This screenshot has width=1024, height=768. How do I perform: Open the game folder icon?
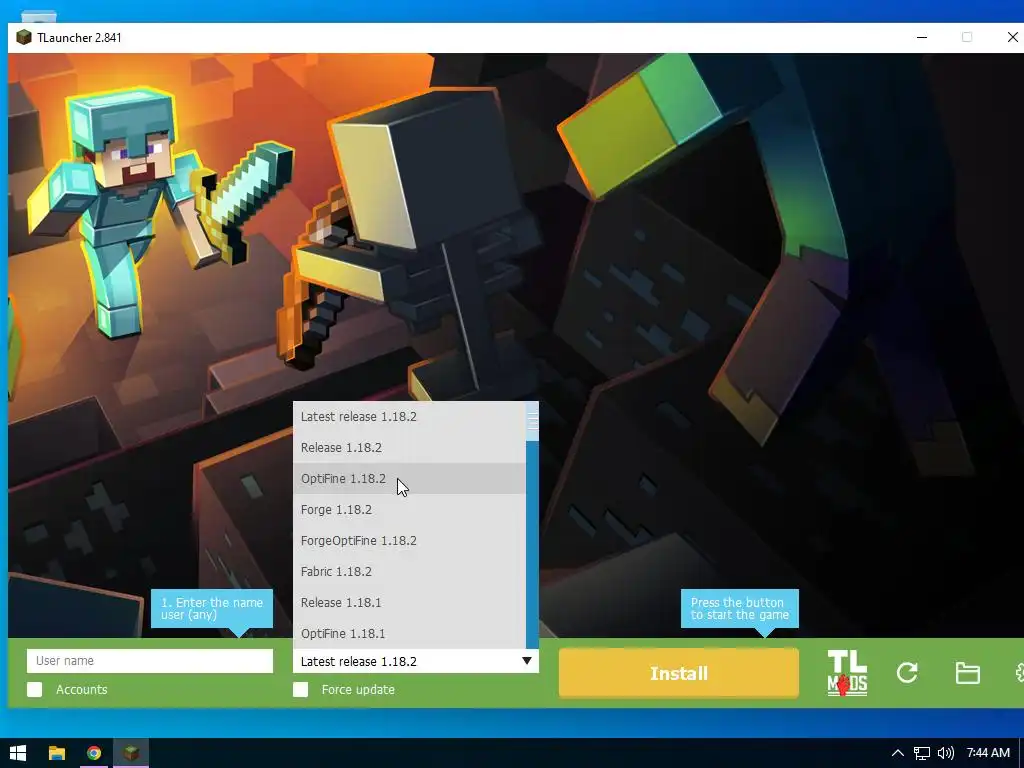coord(967,673)
